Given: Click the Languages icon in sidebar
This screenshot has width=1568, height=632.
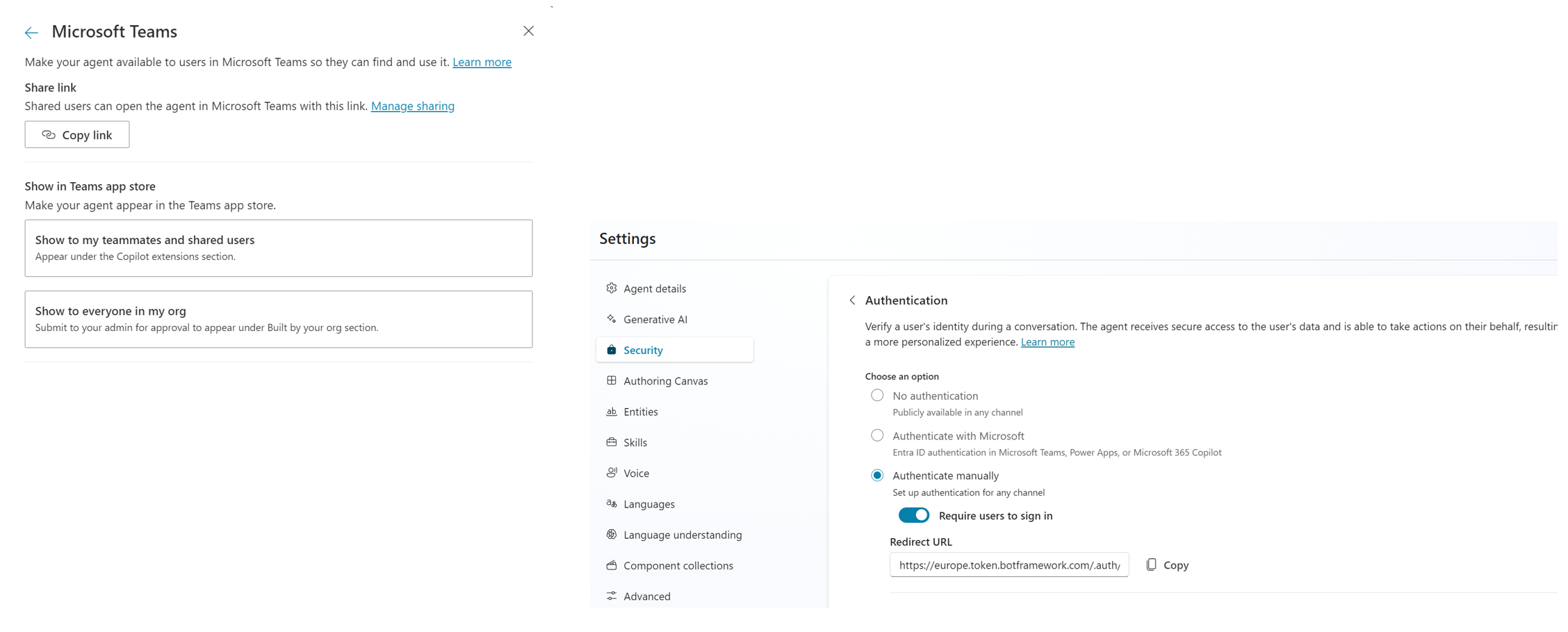Looking at the screenshot, I should (x=612, y=503).
